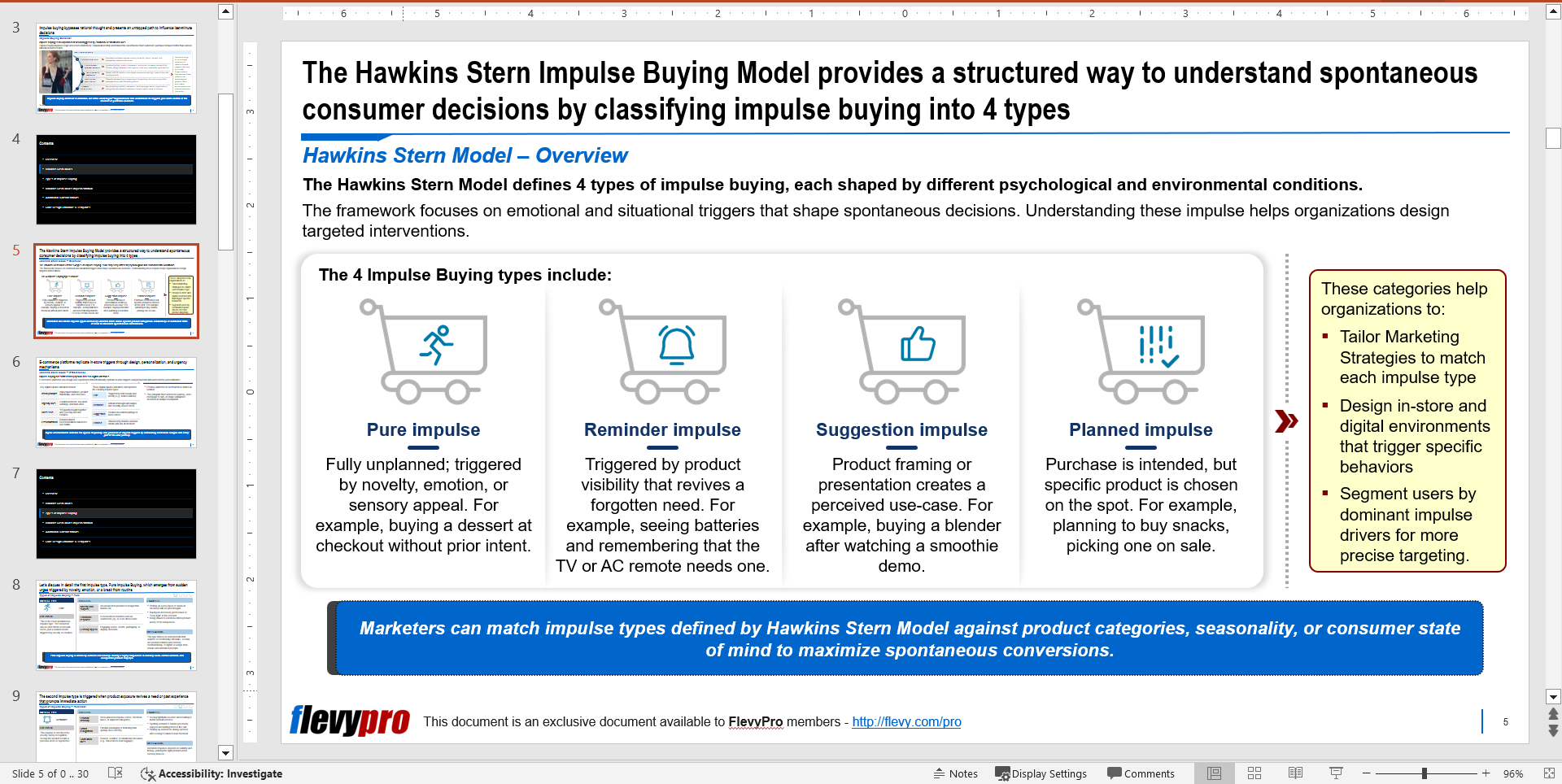
Task: Click the Hawkins Stern Model – Overview subtitle
Action: coord(465,155)
